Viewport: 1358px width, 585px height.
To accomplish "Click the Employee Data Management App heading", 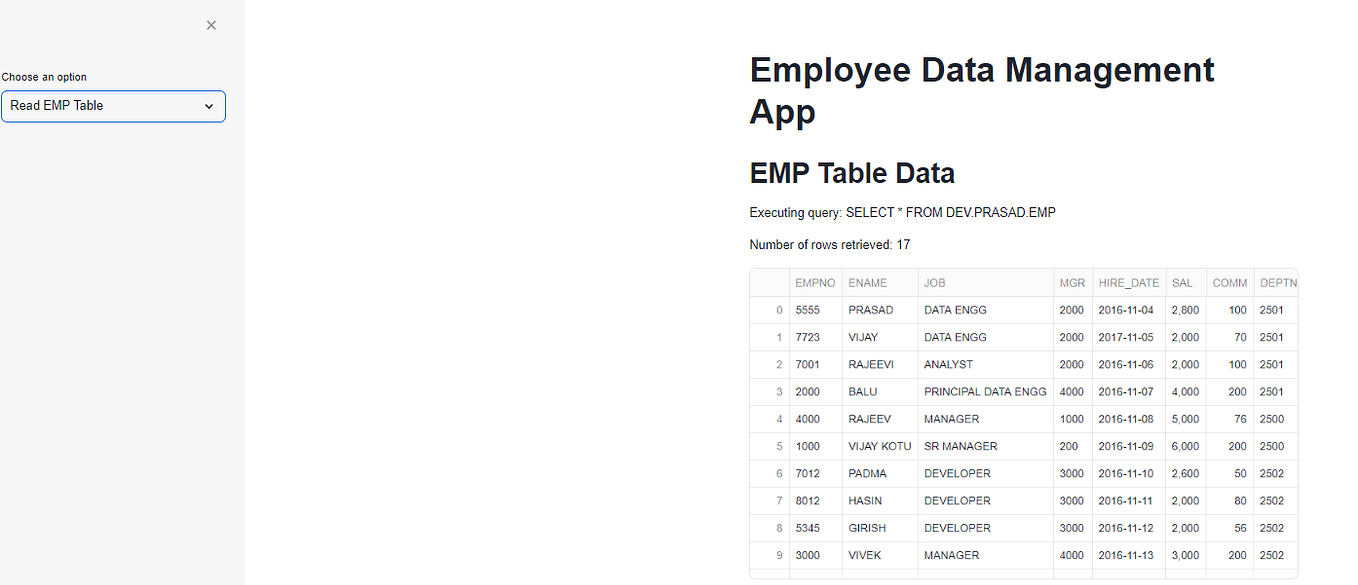I will pyautogui.click(x=981, y=90).
